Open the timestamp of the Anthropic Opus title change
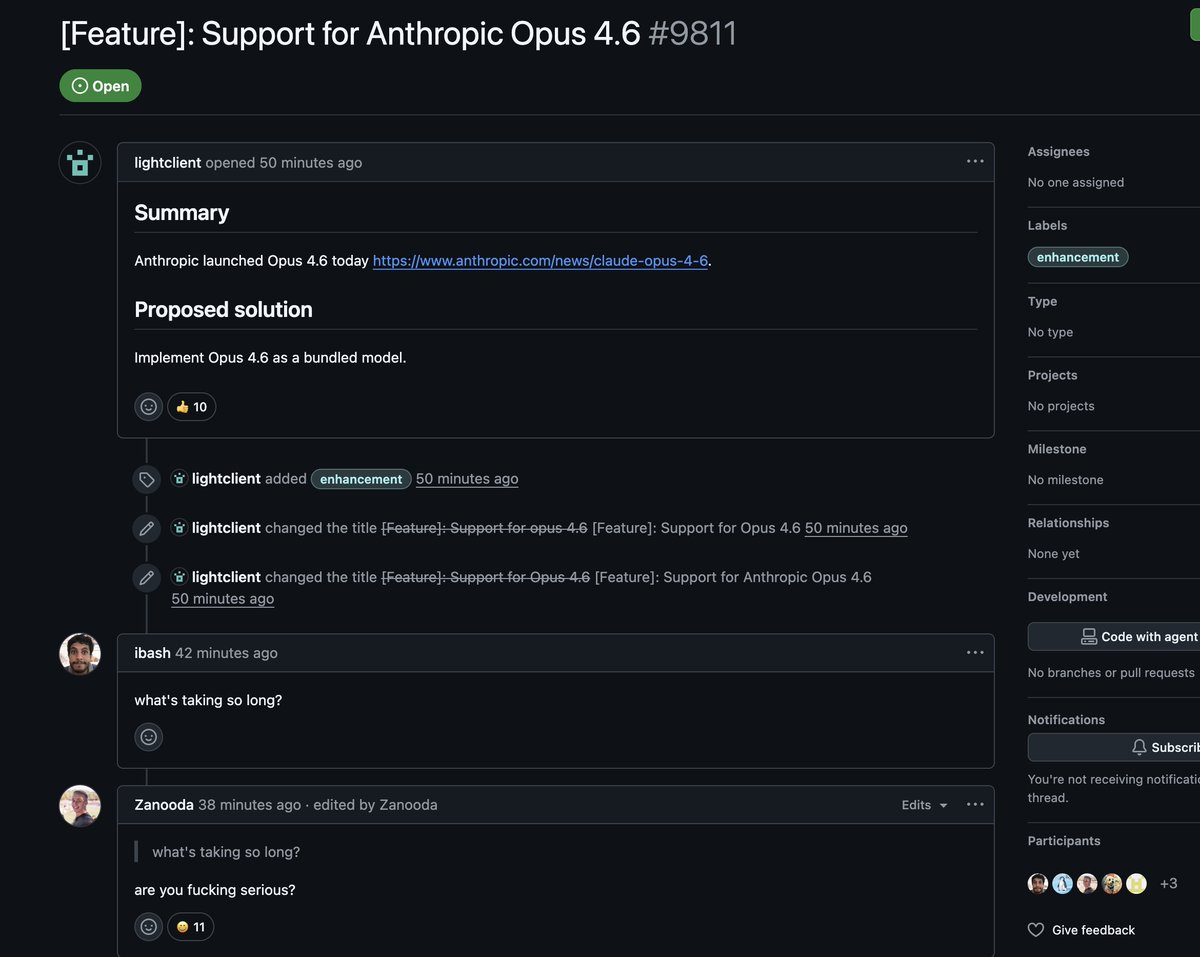This screenshot has height=957, width=1200. (x=222, y=599)
